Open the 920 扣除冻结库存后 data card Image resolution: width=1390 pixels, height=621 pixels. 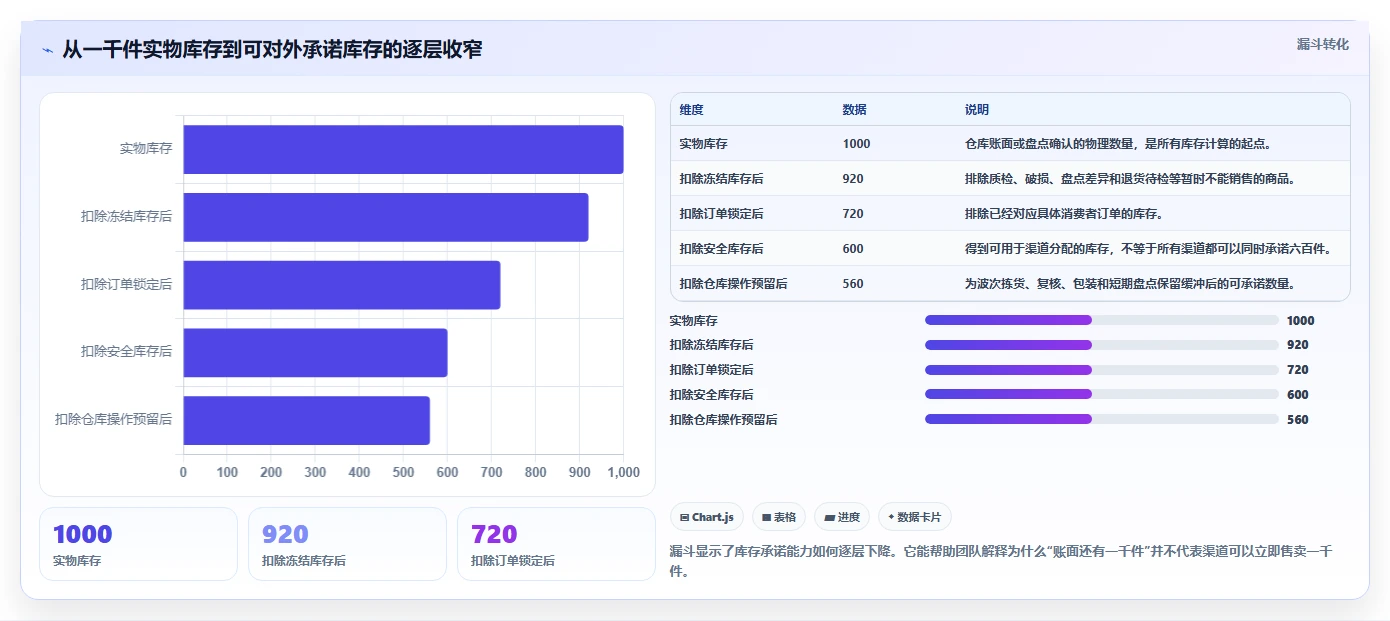click(x=347, y=544)
